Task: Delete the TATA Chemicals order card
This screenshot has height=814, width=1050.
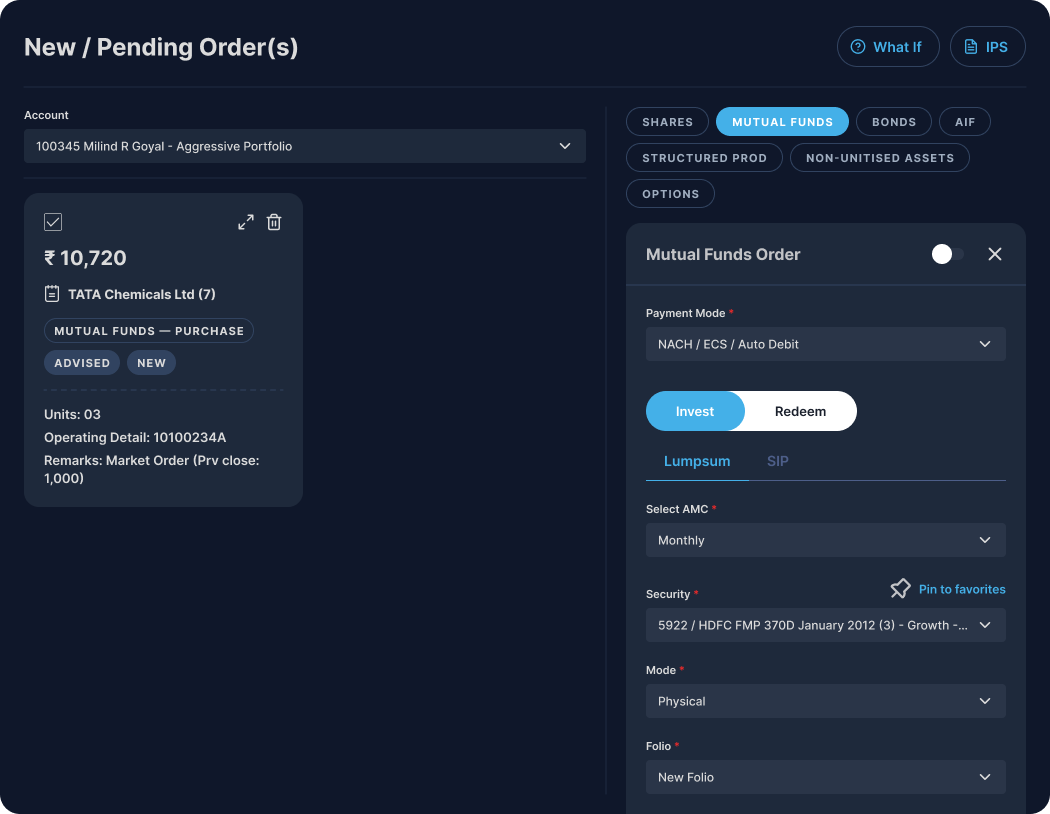Action: [x=274, y=222]
